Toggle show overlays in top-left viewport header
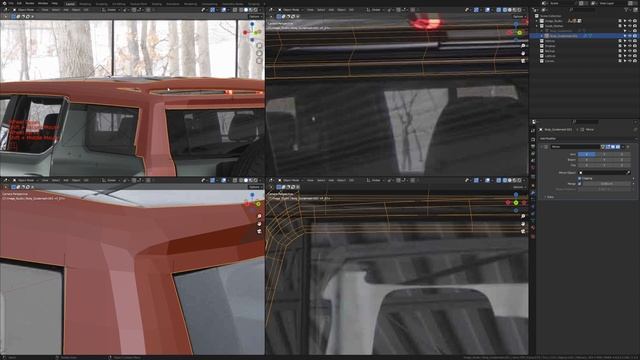The height and width of the screenshot is (360, 640). (224, 10)
